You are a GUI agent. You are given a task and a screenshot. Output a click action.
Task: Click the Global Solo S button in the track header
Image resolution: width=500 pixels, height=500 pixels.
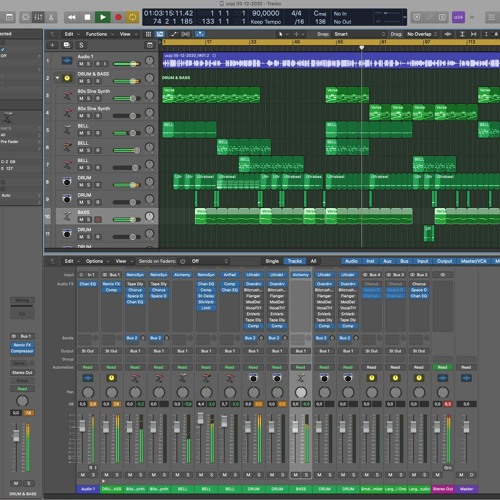[81, 45]
